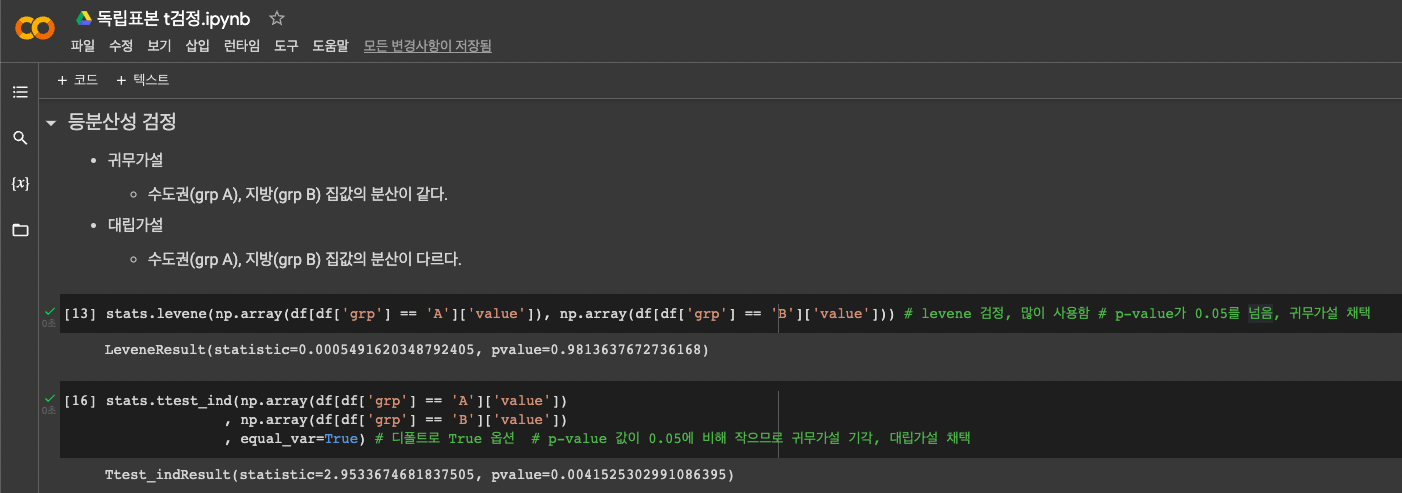1402x493 pixels.
Task: Open the 수정 menu
Action: pyautogui.click(x=120, y=46)
